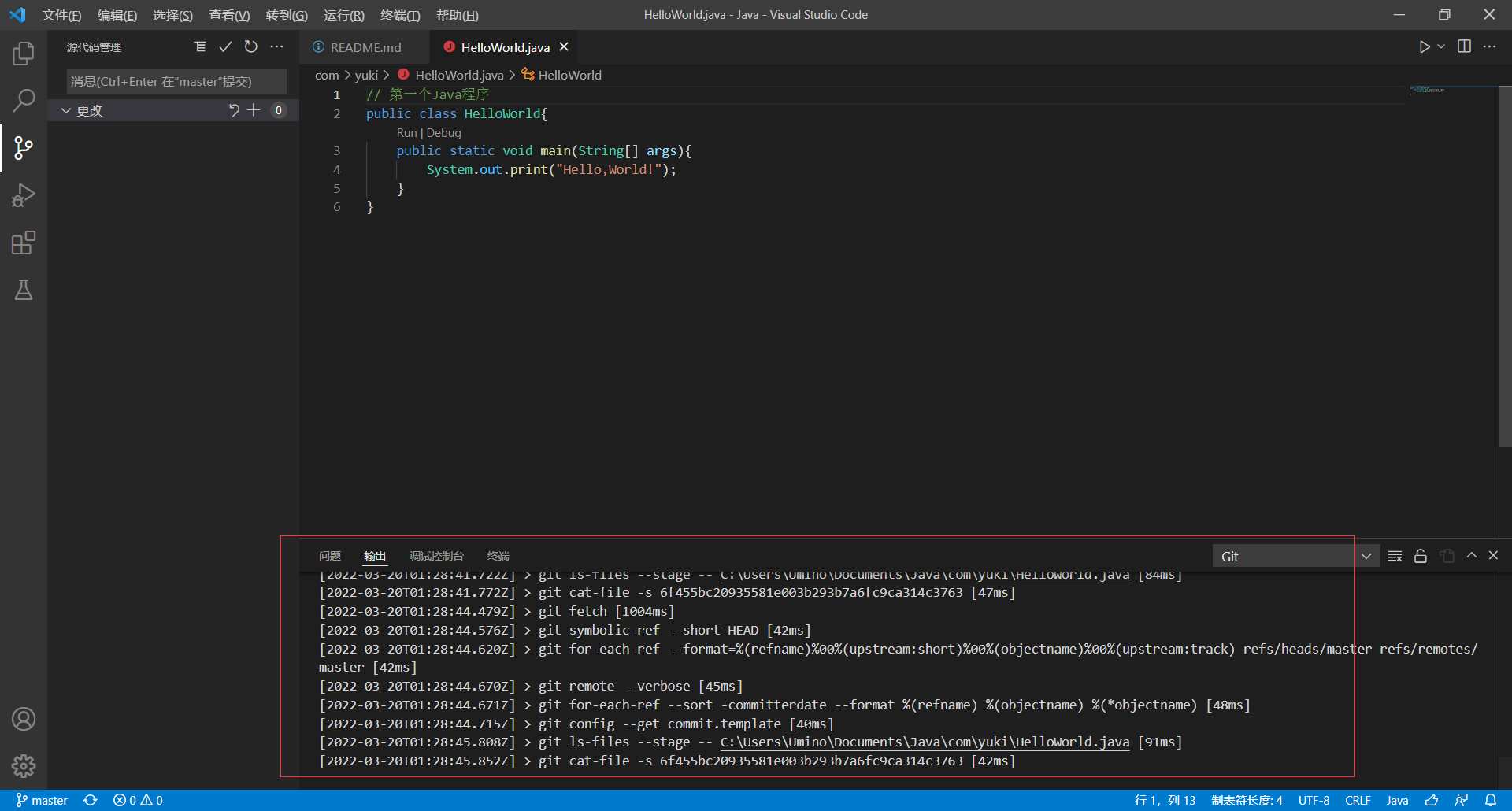This screenshot has height=811, width=1512.
Task: Click the editor vertical scrollbar
Action: pos(1505,268)
